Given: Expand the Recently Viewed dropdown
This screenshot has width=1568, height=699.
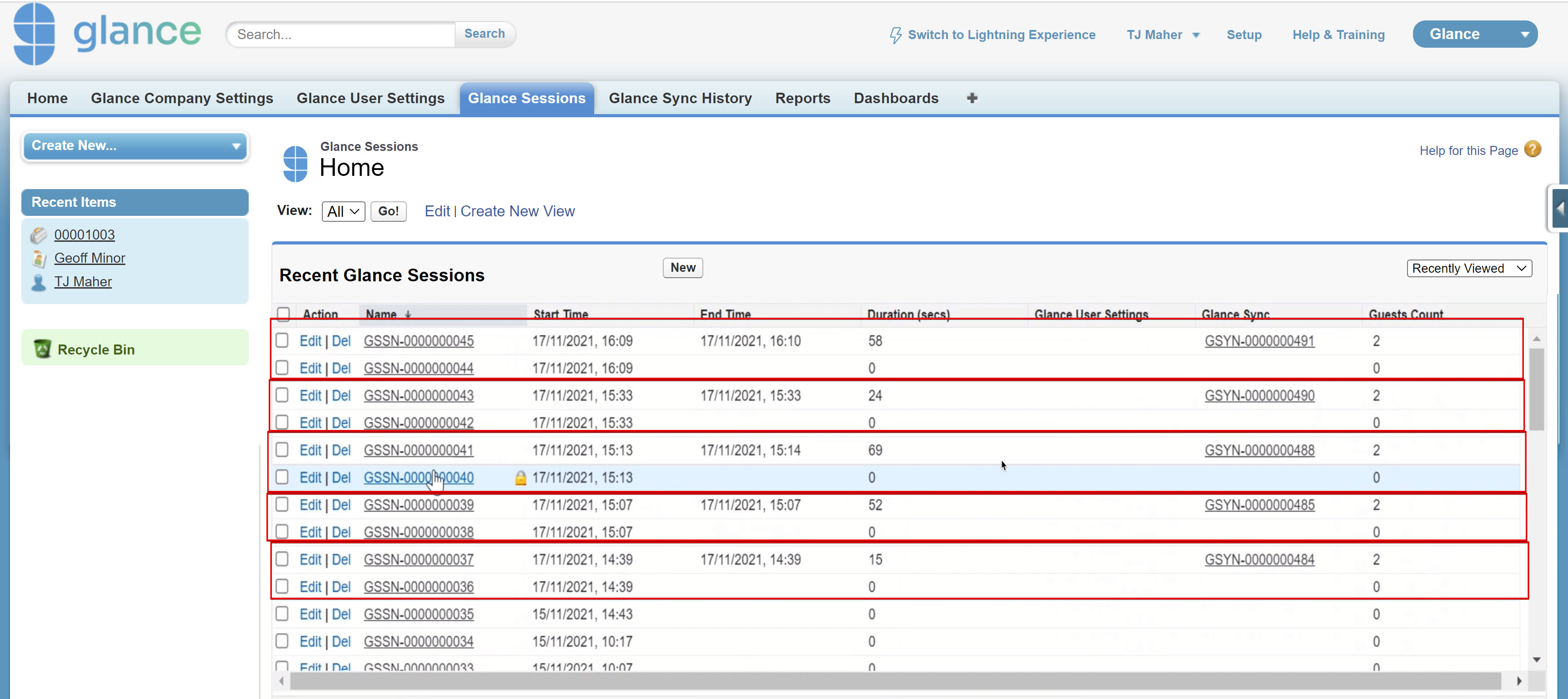Looking at the screenshot, I should click(x=1468, y=268).
